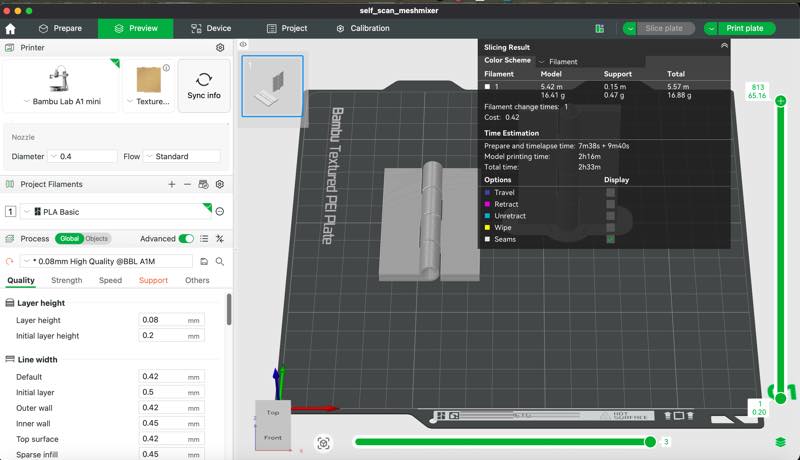The height and width of the screenshot is (460, 800).
Task: Open the Project tab
Action: [287, 29]
